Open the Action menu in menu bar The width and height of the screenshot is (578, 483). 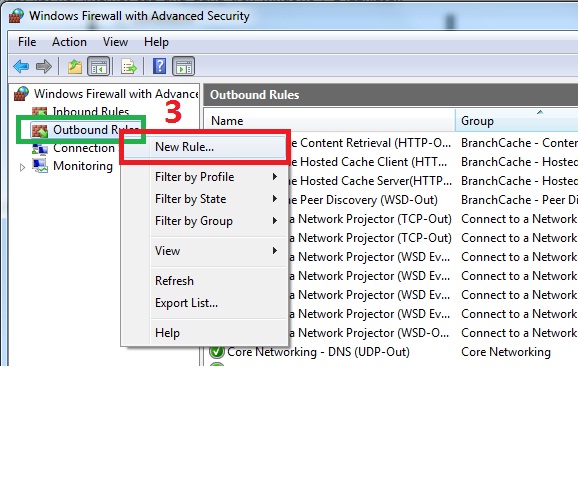[x=69, y=42]
